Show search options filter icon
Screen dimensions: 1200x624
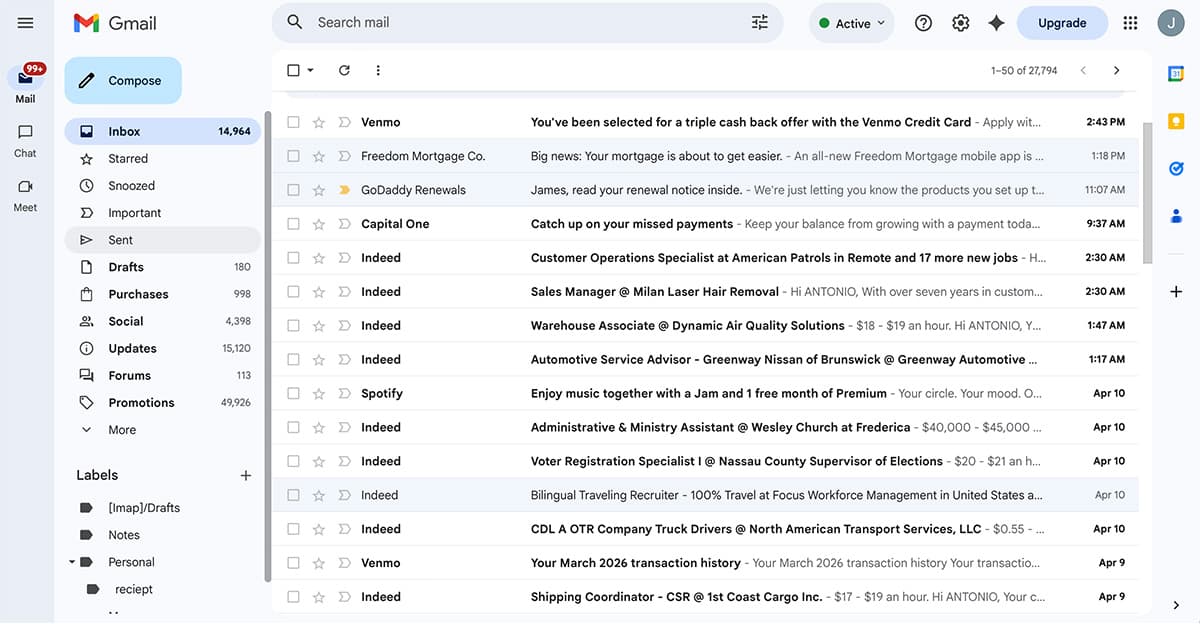[x=760, y=22]
